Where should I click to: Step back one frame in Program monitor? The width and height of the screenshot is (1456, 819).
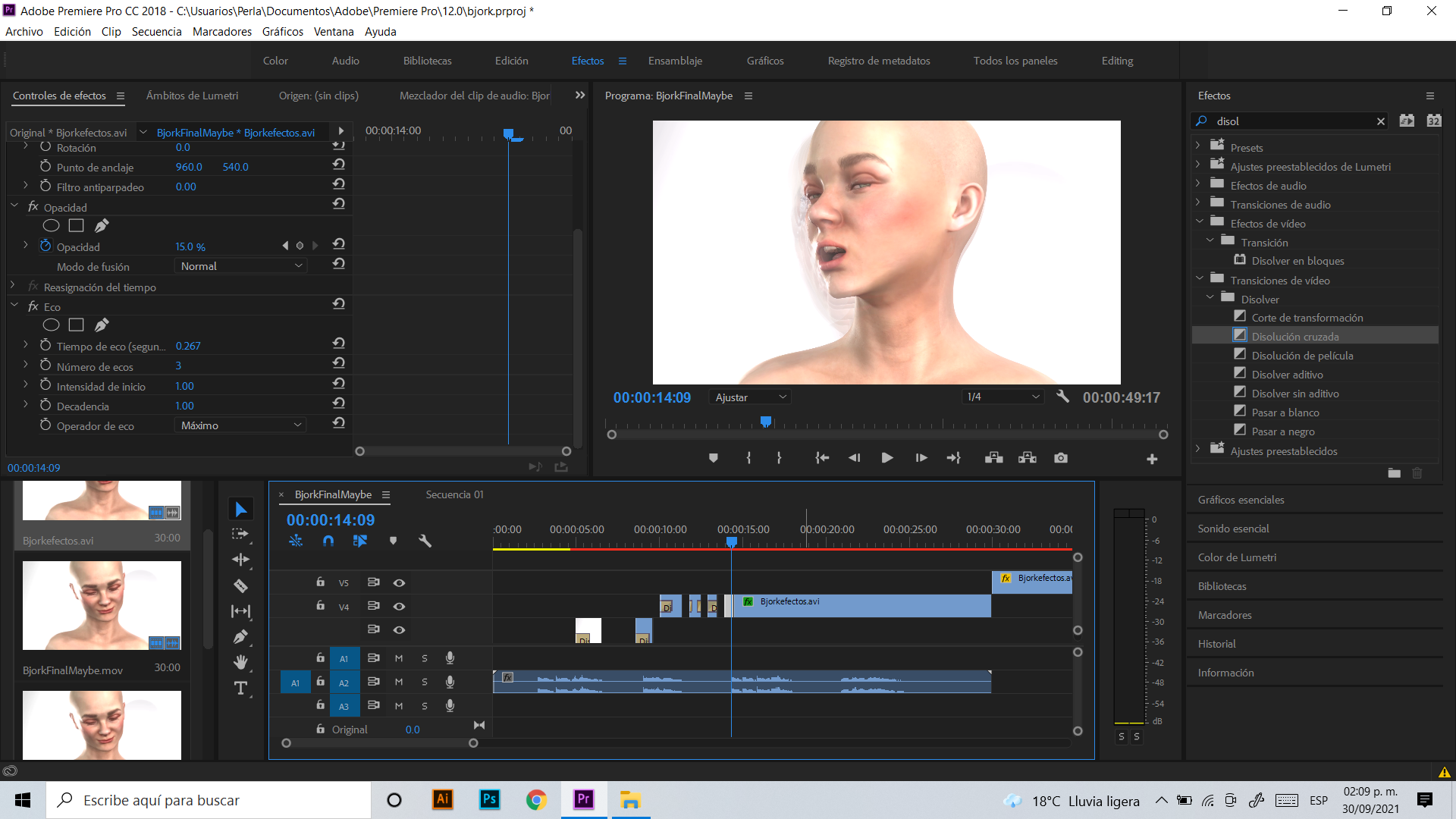855,458
